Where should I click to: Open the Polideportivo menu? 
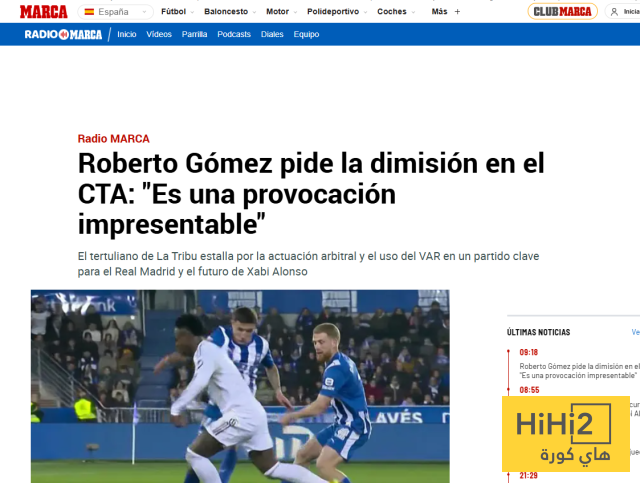click(x=338, y=12)
